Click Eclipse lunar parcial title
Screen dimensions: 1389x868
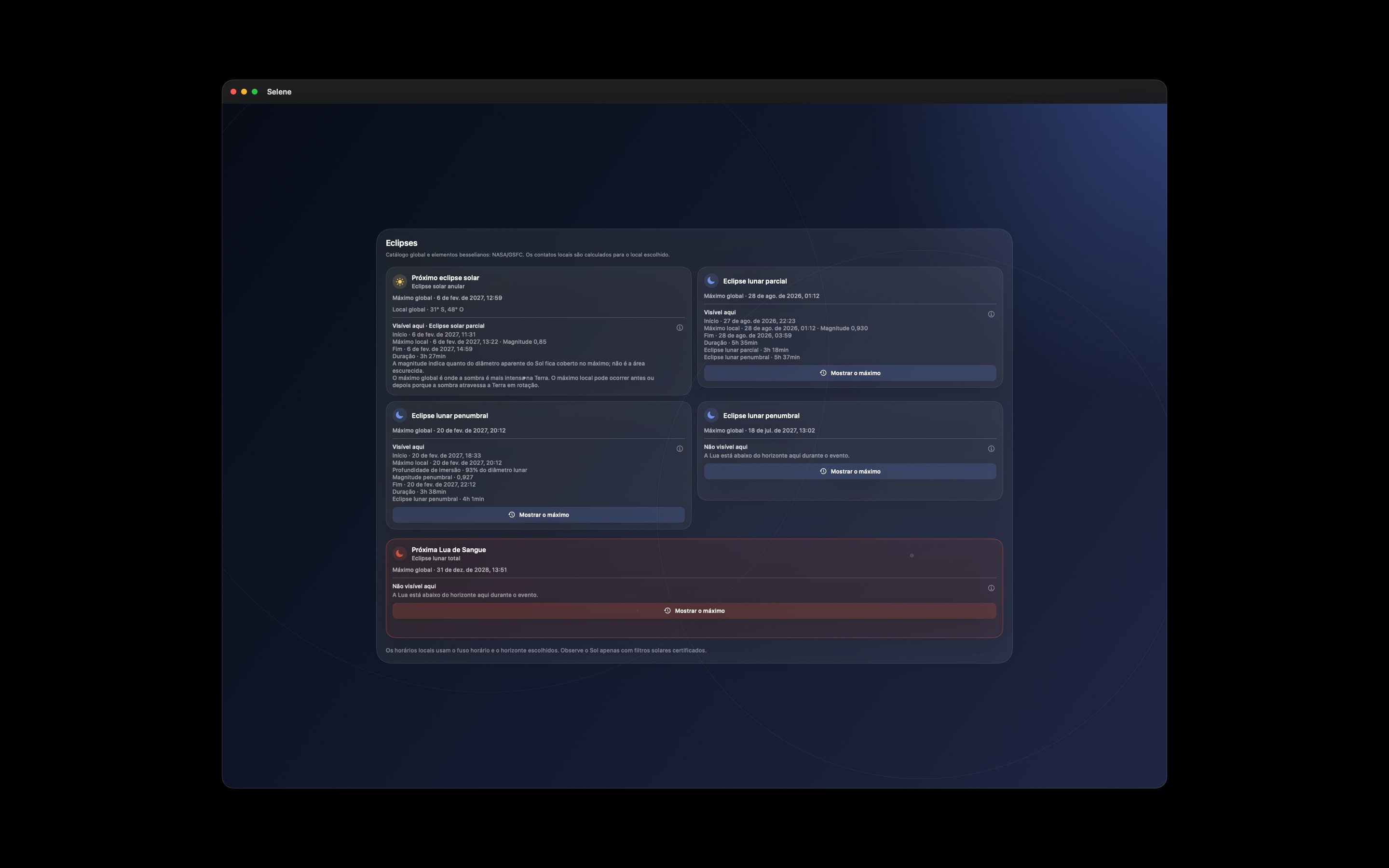(755, 281)
